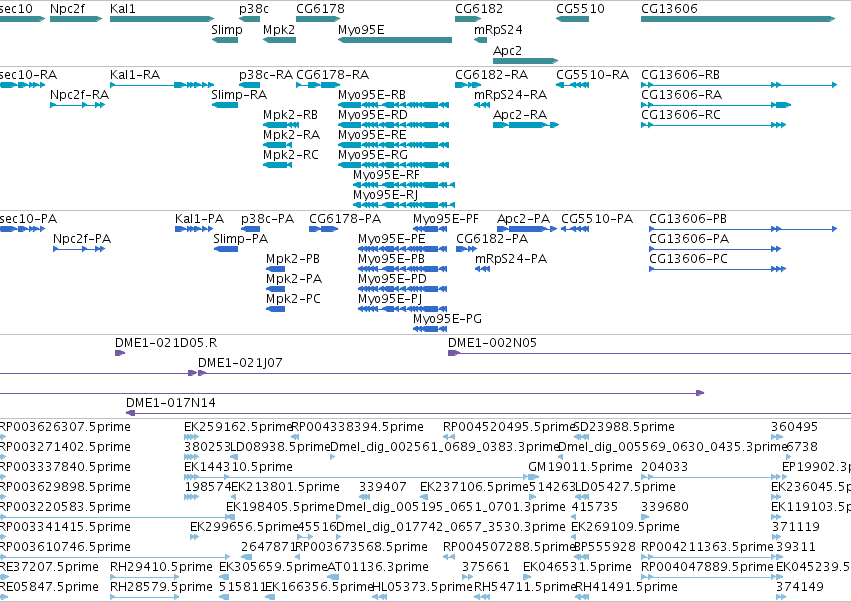Click the Myo95E-PD protein glyph

point(403,289)
